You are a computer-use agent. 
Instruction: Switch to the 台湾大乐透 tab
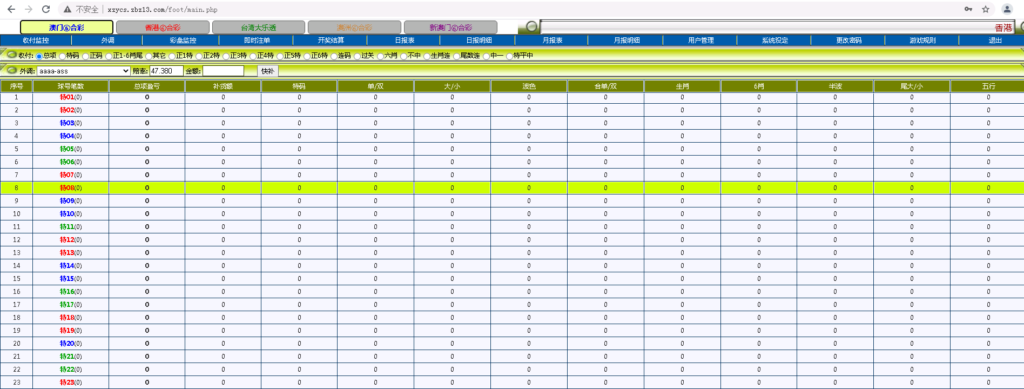(x=258, y=27)
